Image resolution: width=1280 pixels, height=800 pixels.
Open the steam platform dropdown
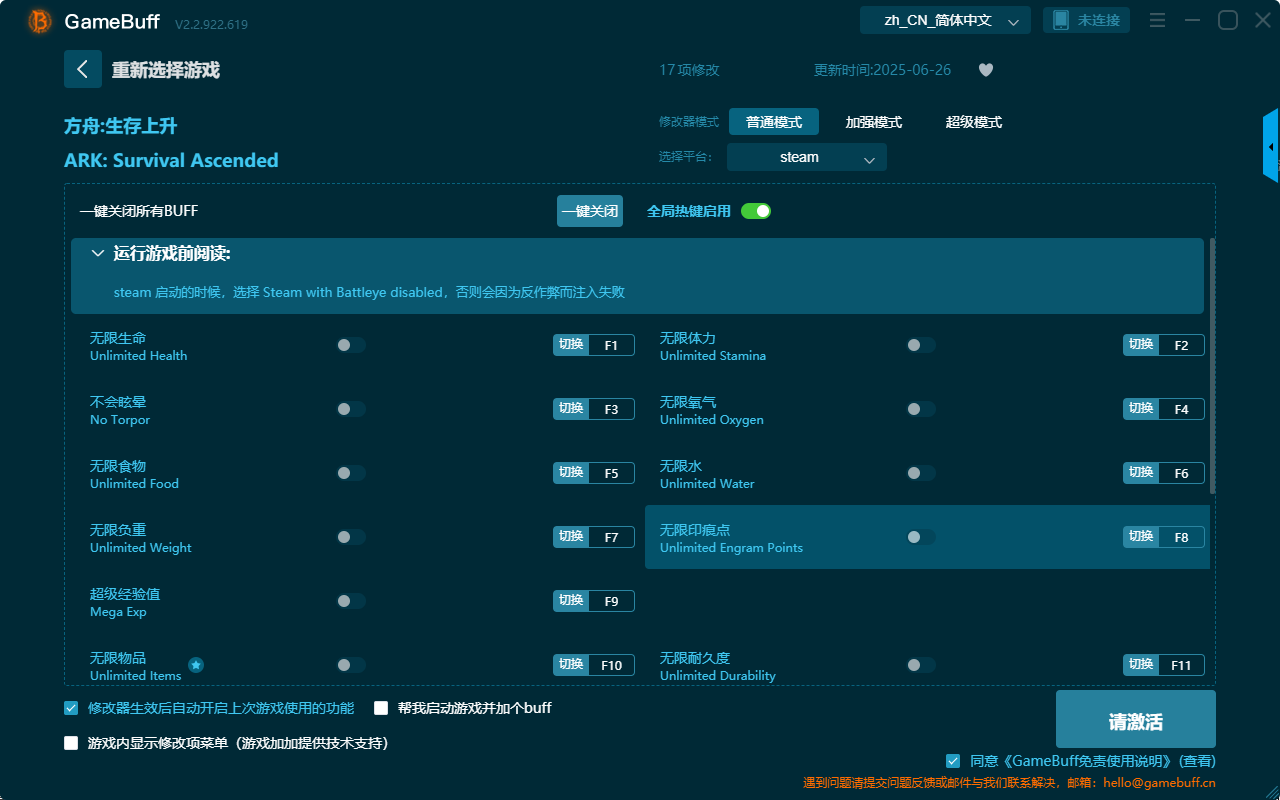[x=807, y=157]
